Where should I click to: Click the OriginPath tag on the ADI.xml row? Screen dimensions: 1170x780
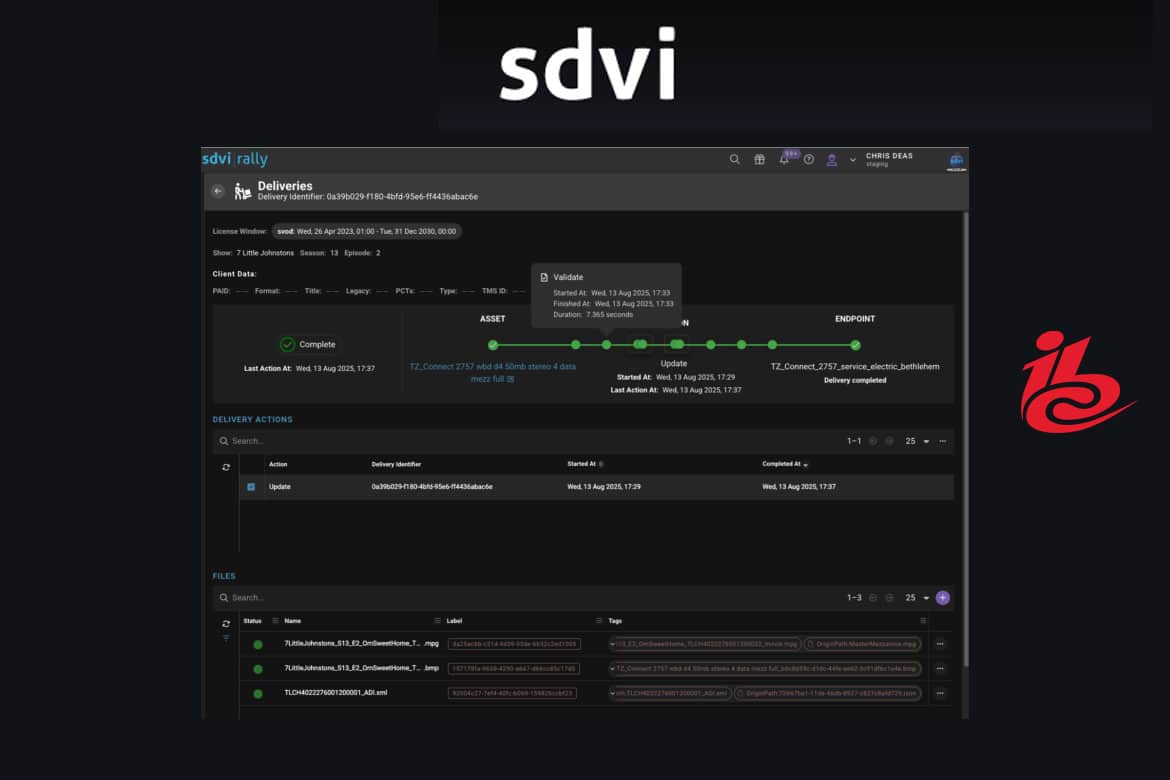coord(828,693)
